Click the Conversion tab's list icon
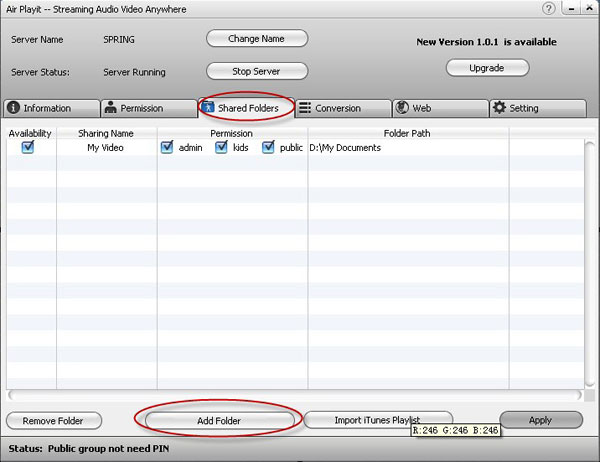The width and height of the screenshot is (600, 462). [x=305, y=108]
